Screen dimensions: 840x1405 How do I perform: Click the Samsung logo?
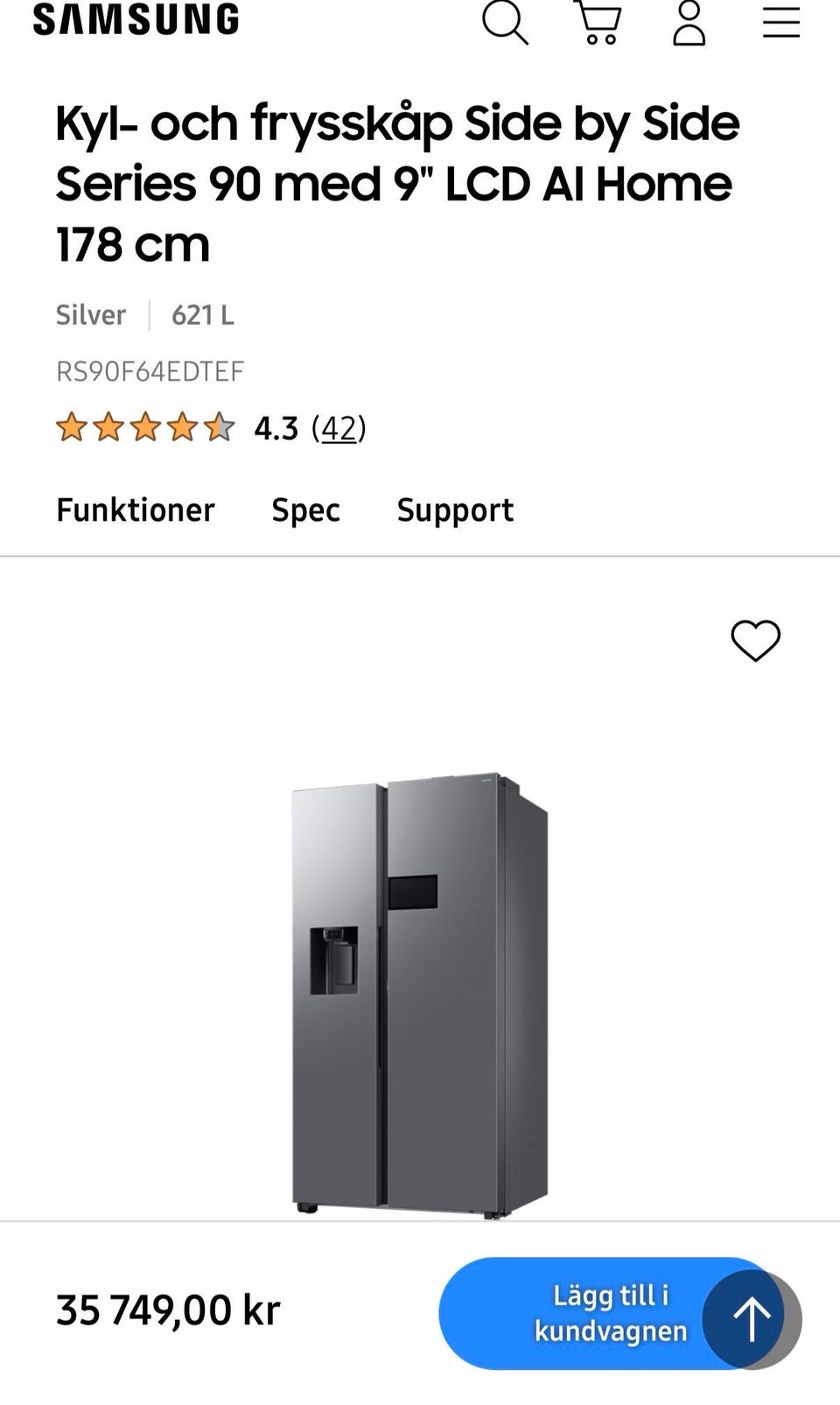(x=136, y=19)
